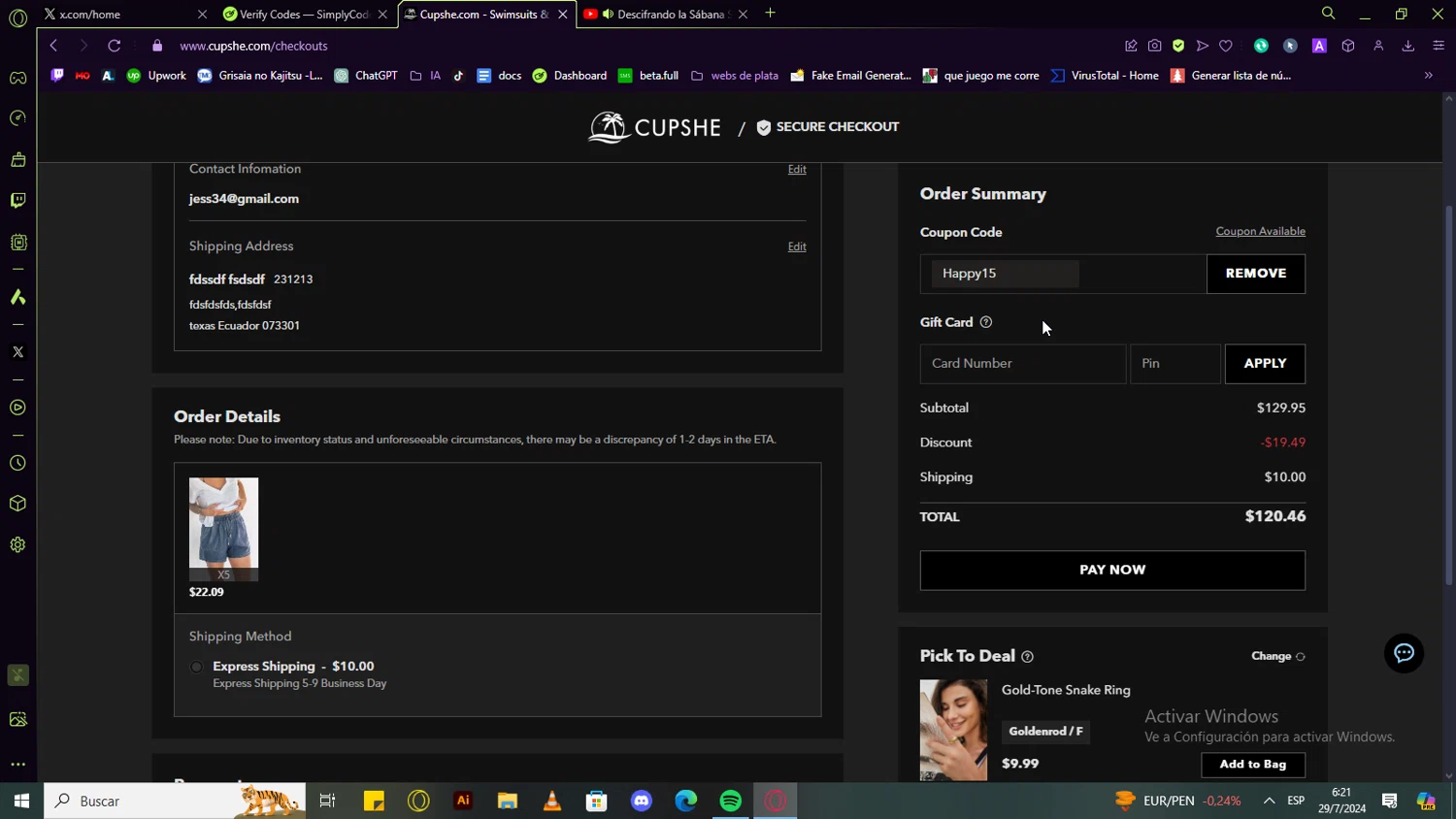Viewport: 1456px width, 819px height.
Task: Open History clock icon in sidebar
Action: point(17,463)
